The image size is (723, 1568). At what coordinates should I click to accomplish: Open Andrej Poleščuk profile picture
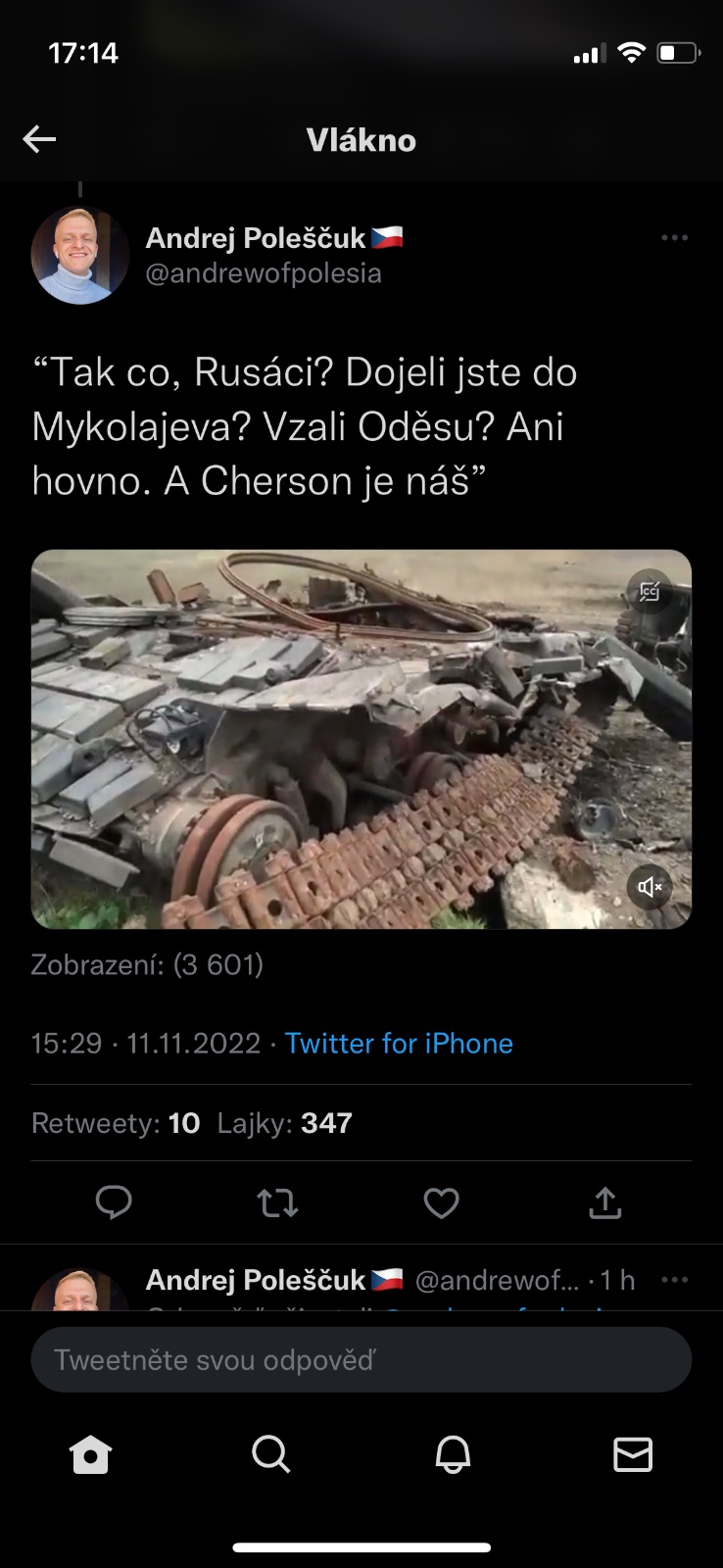[x=80, y=256]
